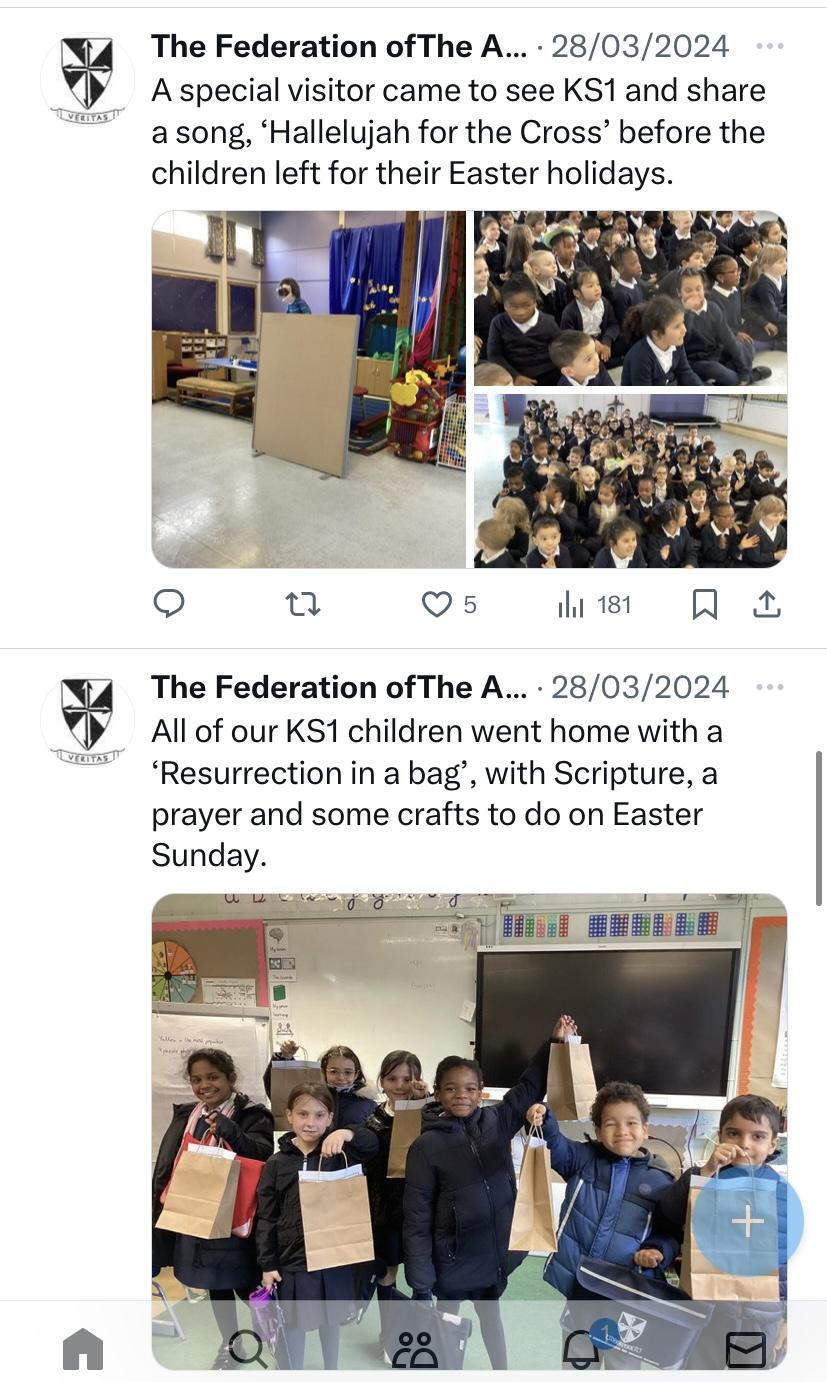Open profile avatar of first tweet
The height and width of the screenshot is (1382, 827).
87,80
